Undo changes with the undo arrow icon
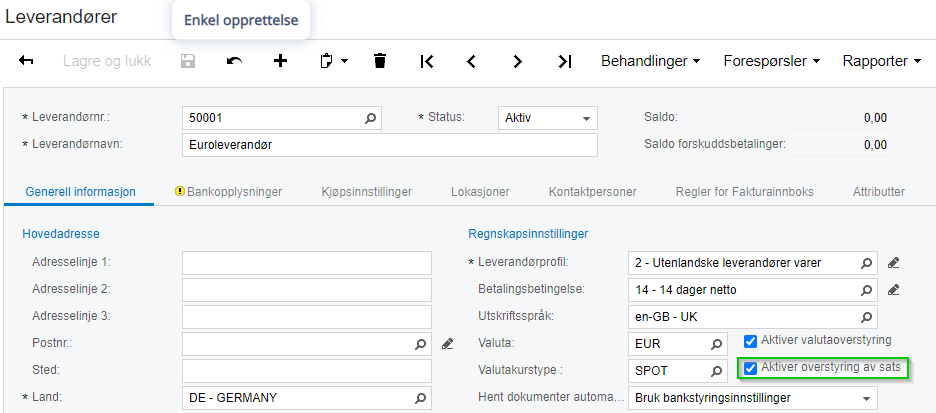 tap(234, 60)
